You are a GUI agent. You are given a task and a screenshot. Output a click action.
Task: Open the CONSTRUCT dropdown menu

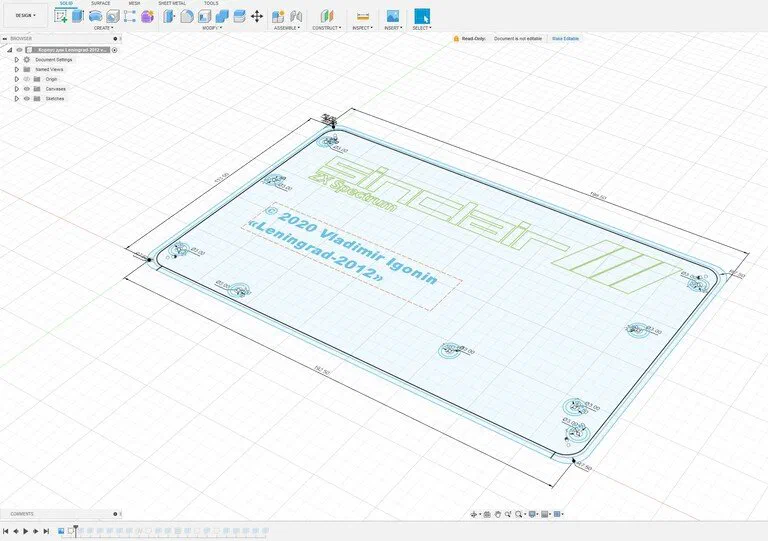(327, 28)
